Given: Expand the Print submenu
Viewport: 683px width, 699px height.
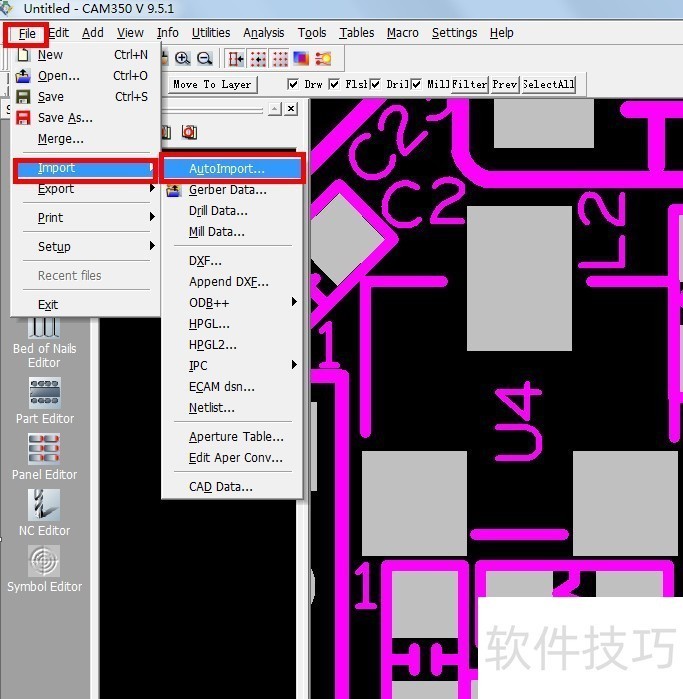Looking at the screenshot, I should (x=85, y=217).
